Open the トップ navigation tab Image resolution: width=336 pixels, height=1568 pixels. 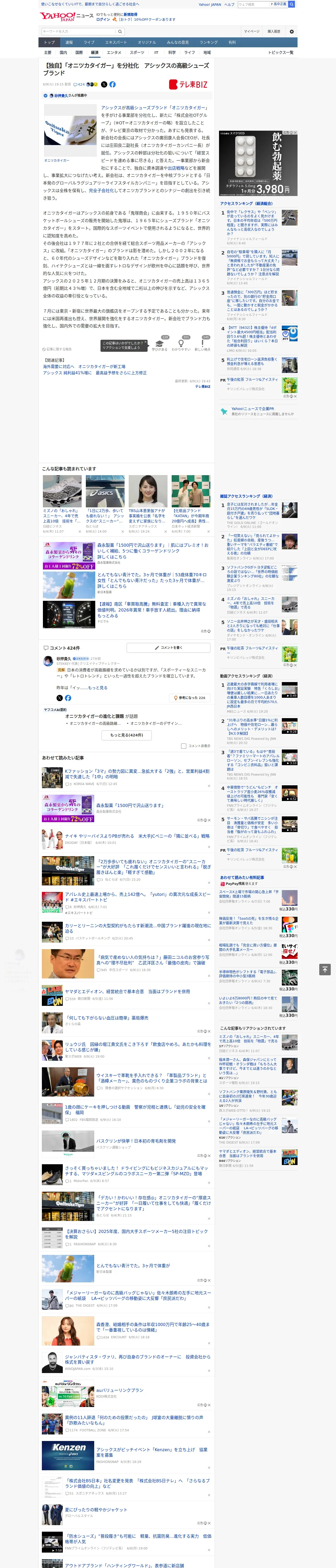tap(49, 43)
